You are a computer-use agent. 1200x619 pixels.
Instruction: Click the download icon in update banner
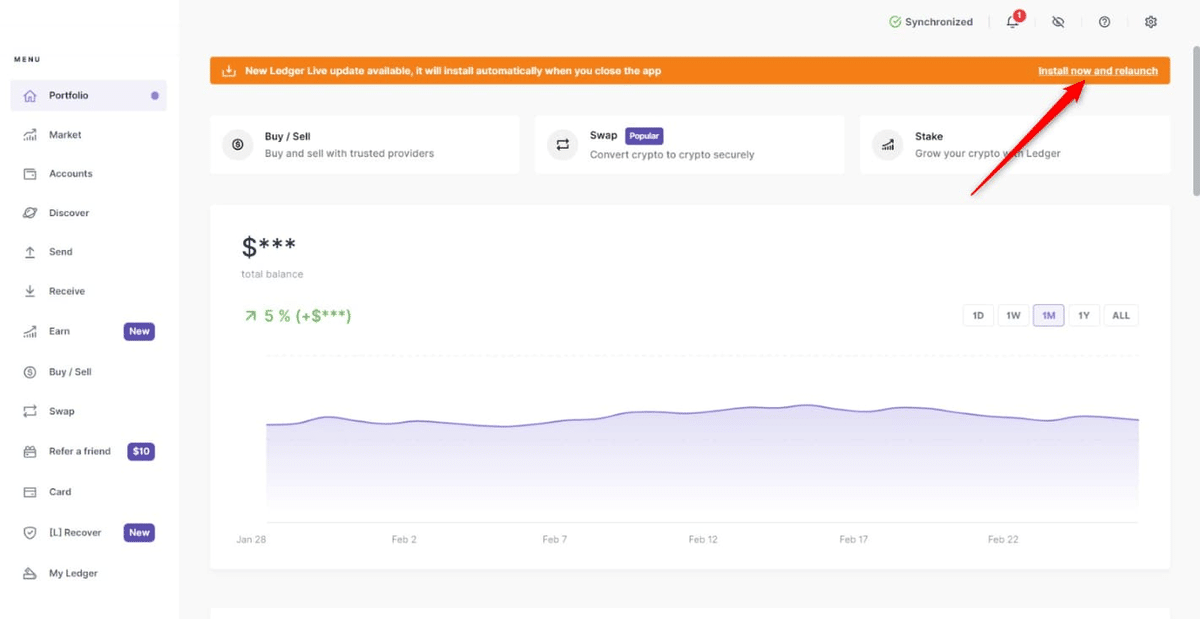[x=229, y=71]
